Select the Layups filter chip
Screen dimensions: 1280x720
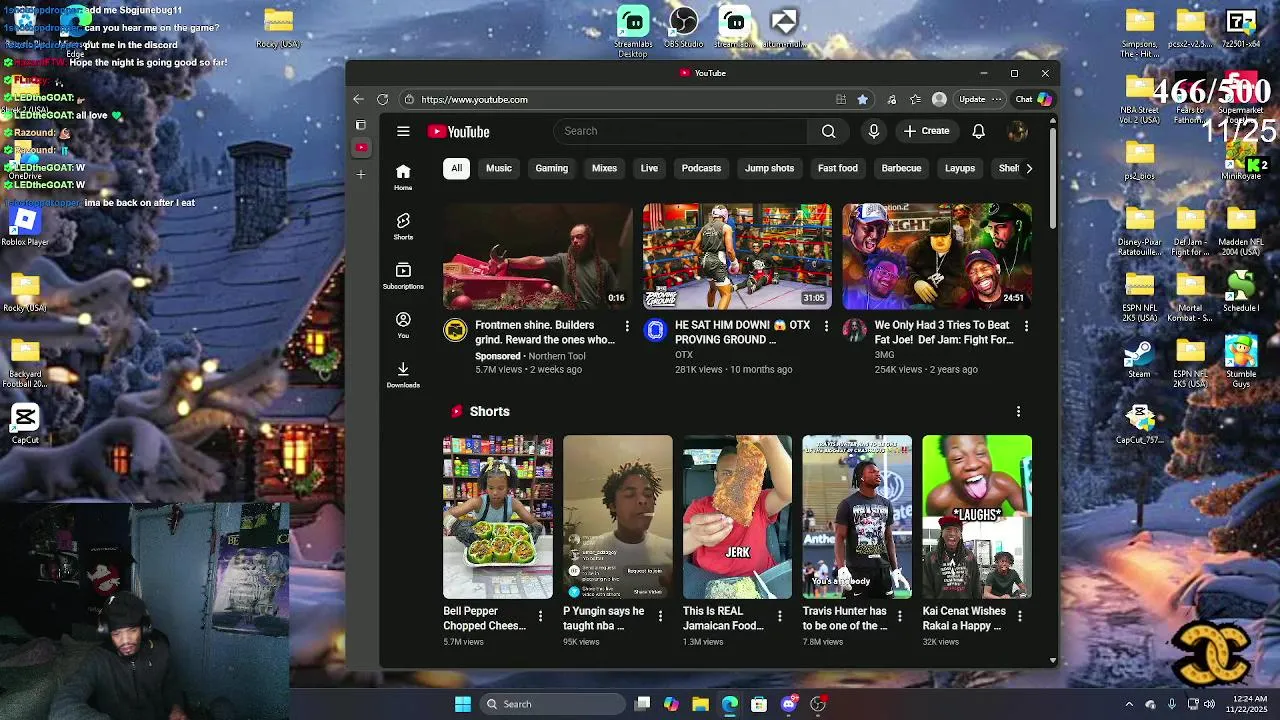tap(960, 168)
